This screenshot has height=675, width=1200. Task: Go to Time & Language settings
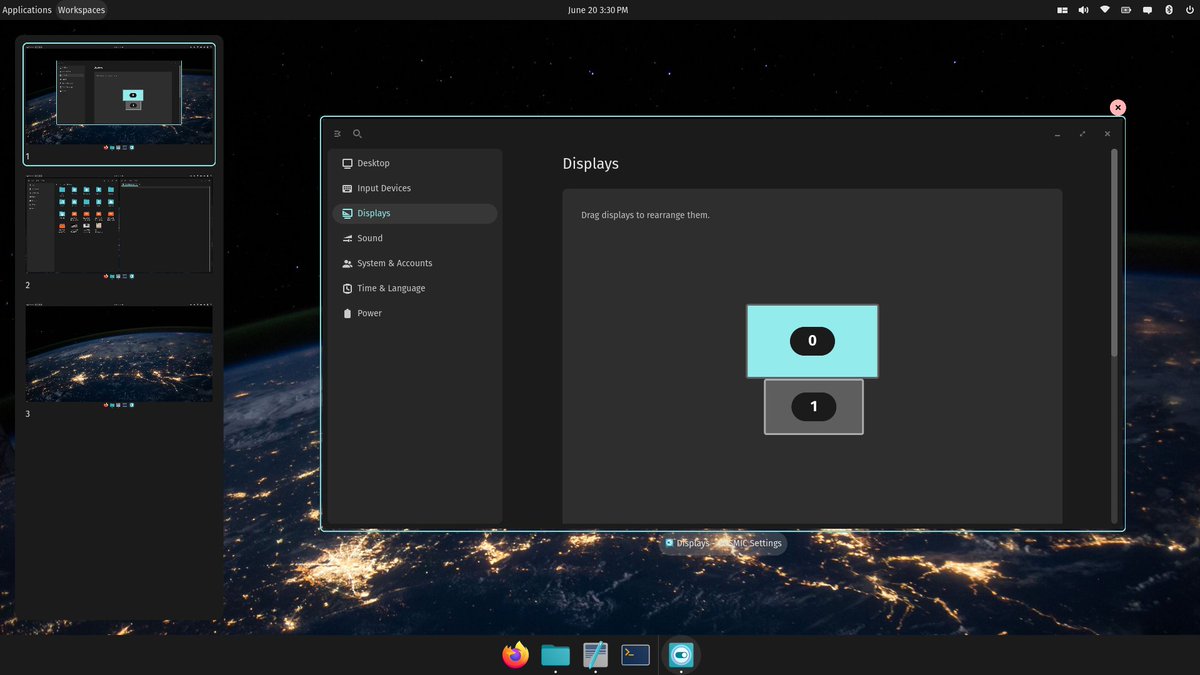tap(414, 288)
